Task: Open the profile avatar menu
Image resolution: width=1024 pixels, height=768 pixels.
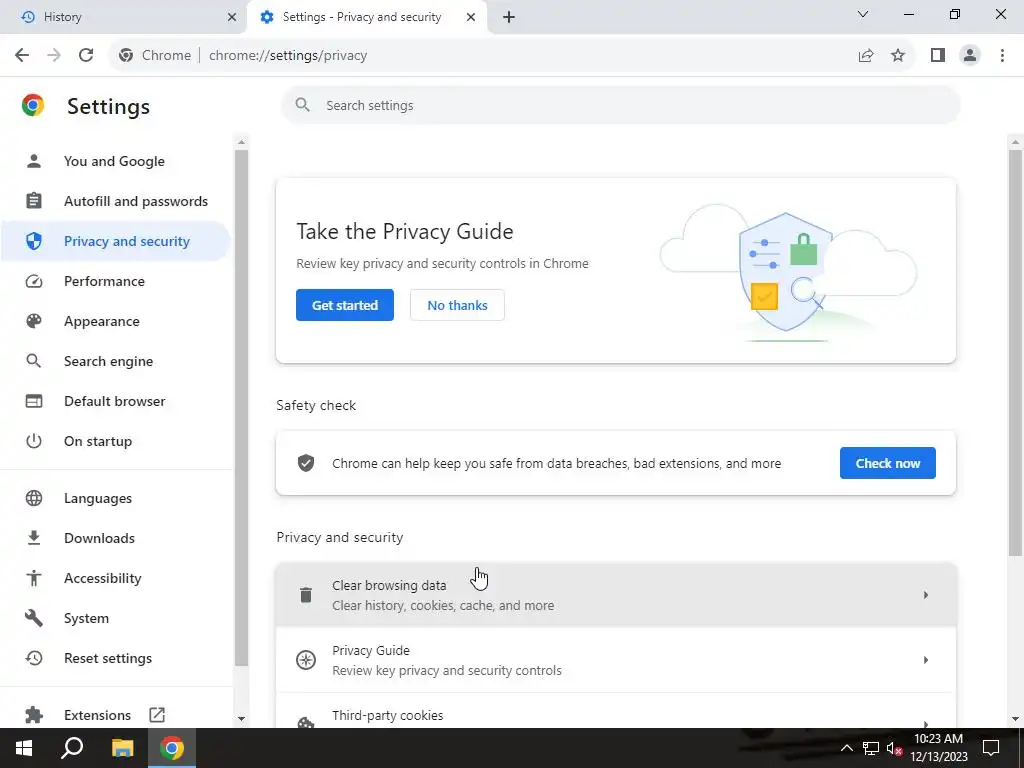Action: pyautogui.click(x=970, y=56)
